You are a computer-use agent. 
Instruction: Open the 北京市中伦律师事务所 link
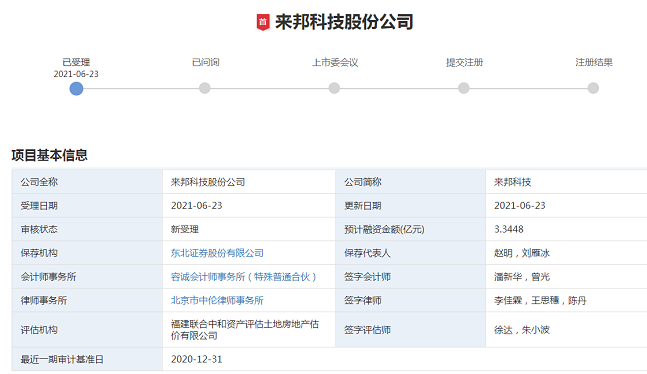click(217, 300)
